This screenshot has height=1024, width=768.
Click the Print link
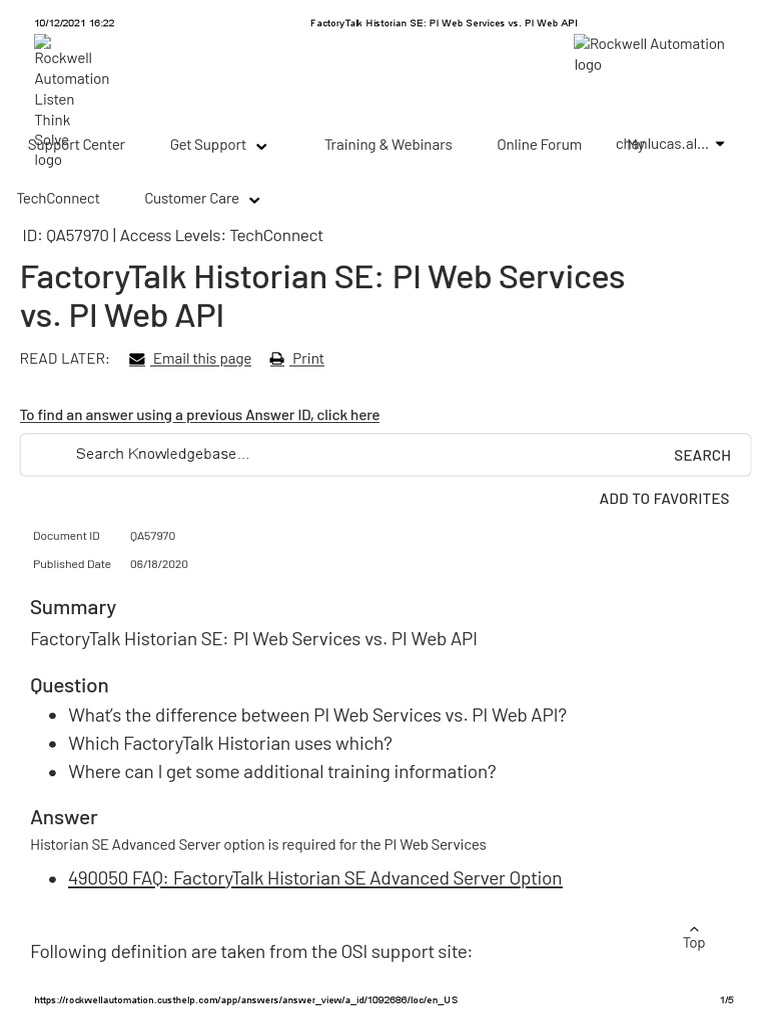coord(308,359)
